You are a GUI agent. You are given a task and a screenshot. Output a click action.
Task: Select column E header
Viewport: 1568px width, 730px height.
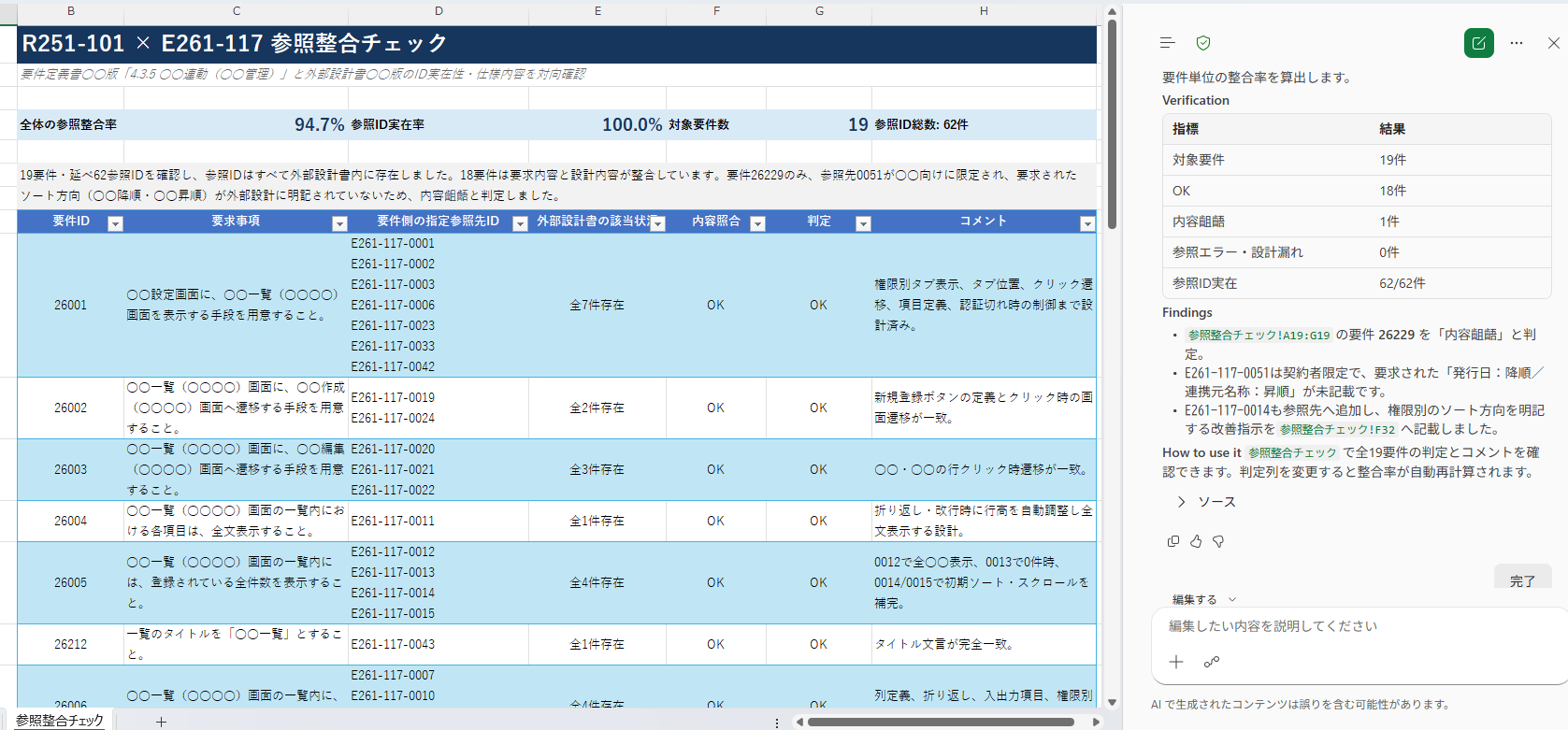597,11
